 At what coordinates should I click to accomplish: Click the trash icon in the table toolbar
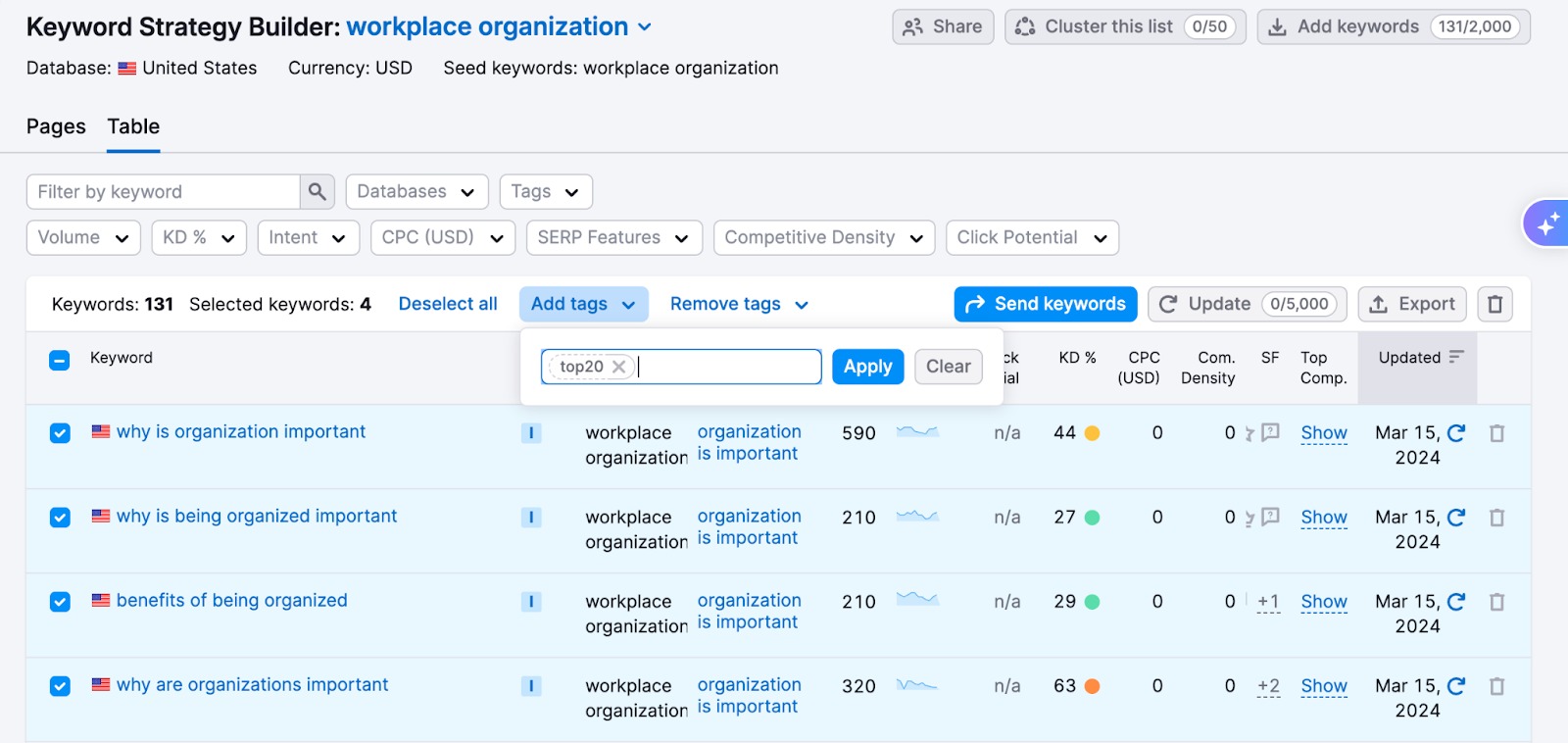1494,305
